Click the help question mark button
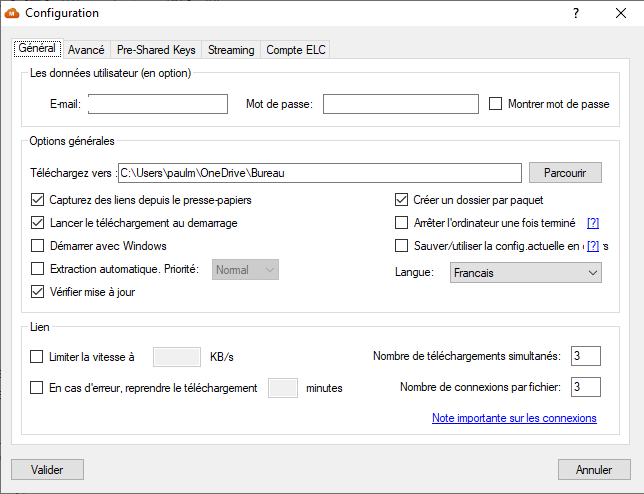 tap(576, 13)
